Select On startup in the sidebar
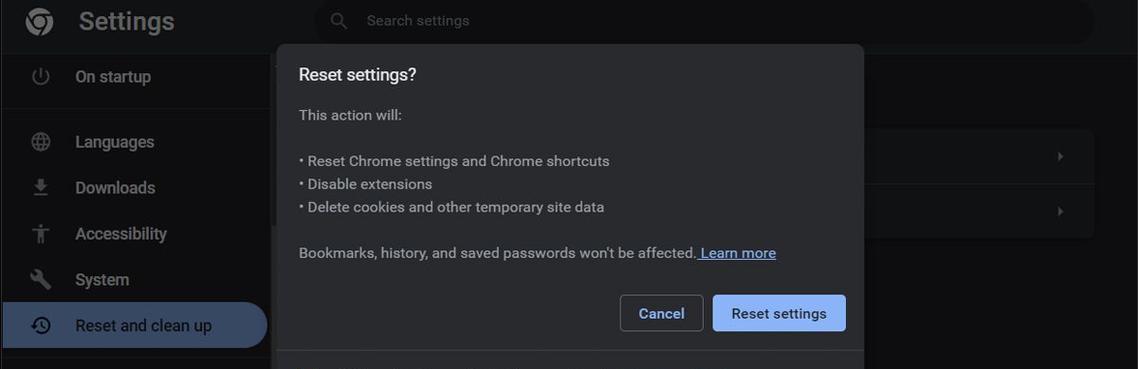Viewport: 1138px width, 369px height. tap(113, 76)
